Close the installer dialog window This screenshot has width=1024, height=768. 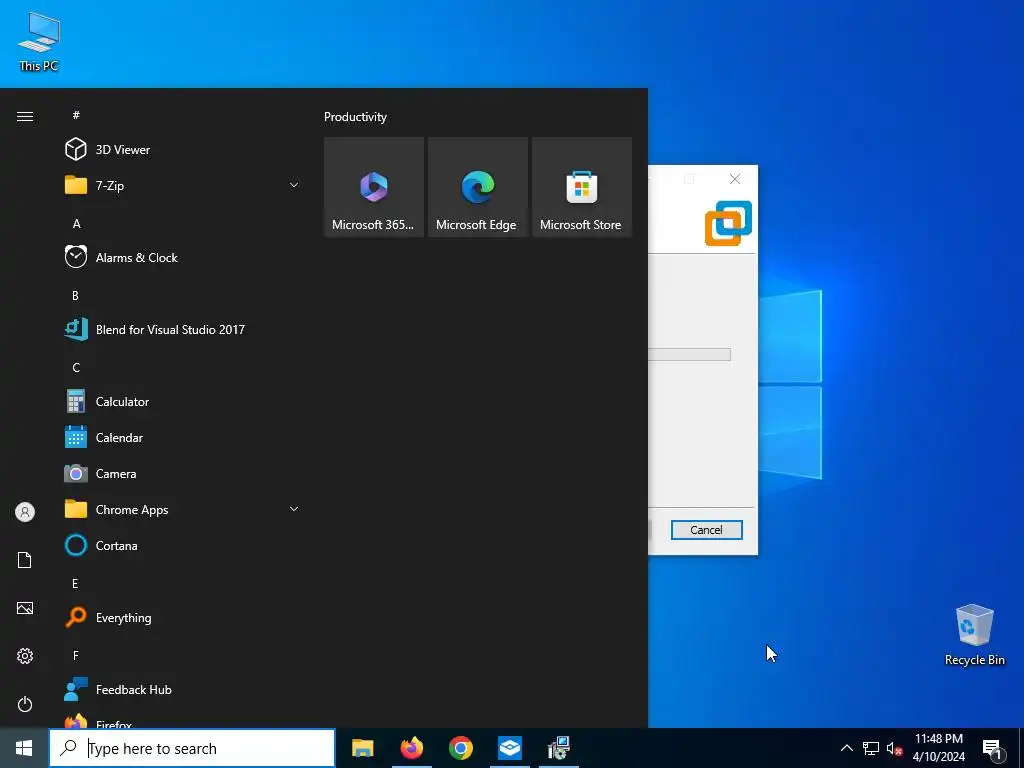[x=735, y=179]
